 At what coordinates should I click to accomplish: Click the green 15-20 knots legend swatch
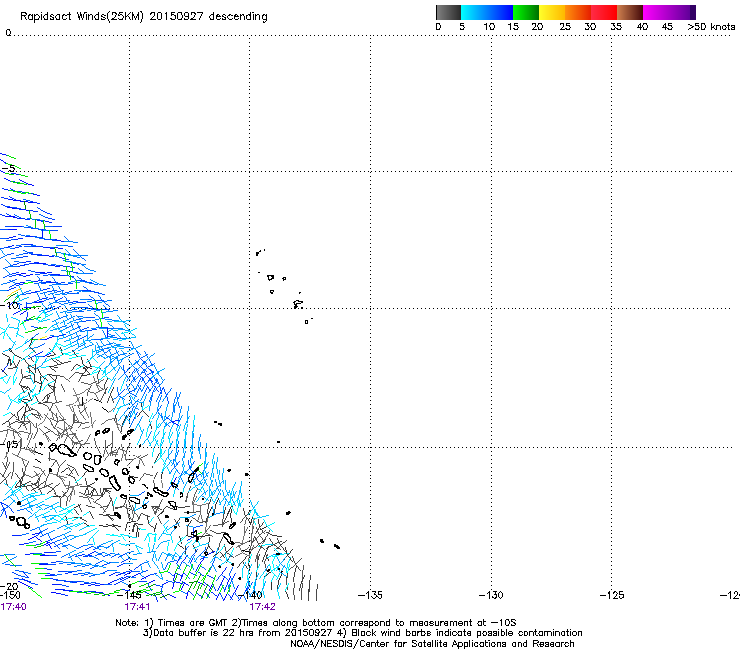click(x=526, y=12)
